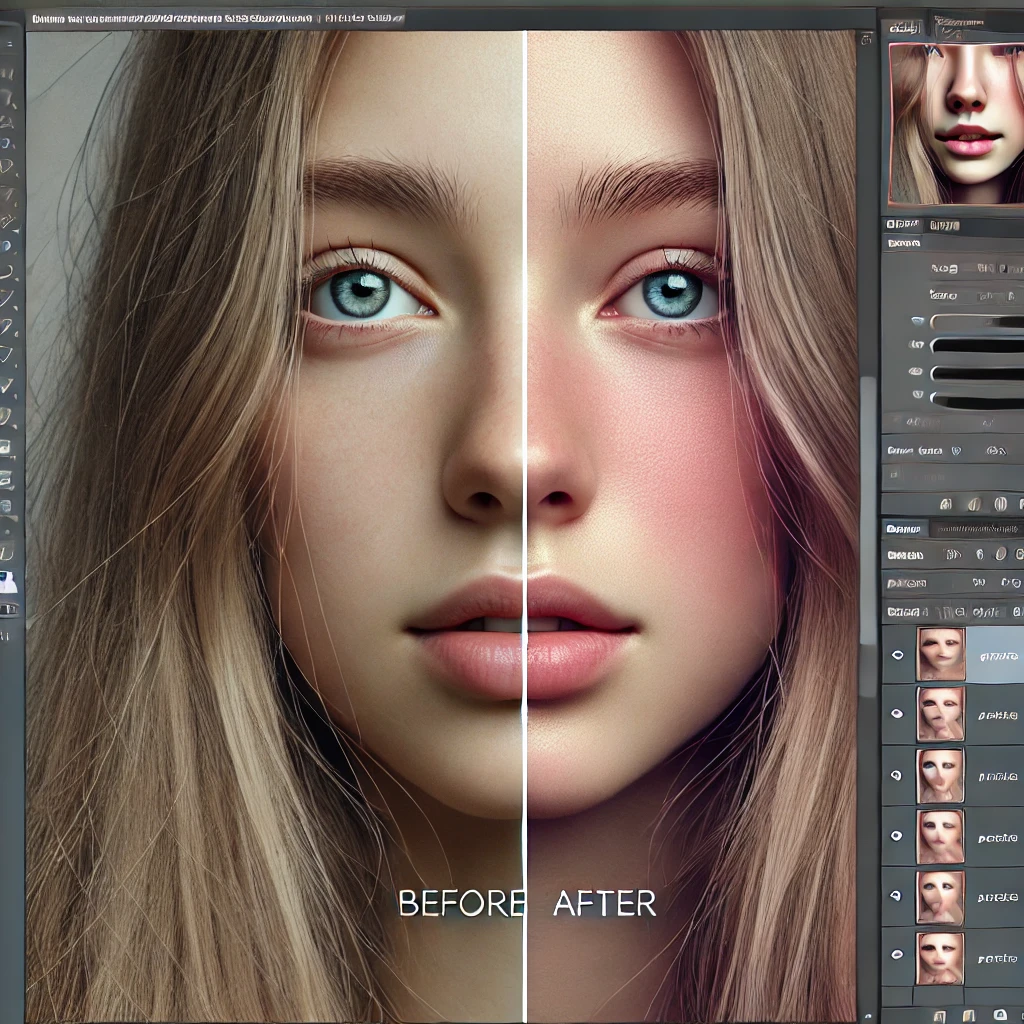Pick the foreground color swatch near the toolbar bottom

pos(8,580)
